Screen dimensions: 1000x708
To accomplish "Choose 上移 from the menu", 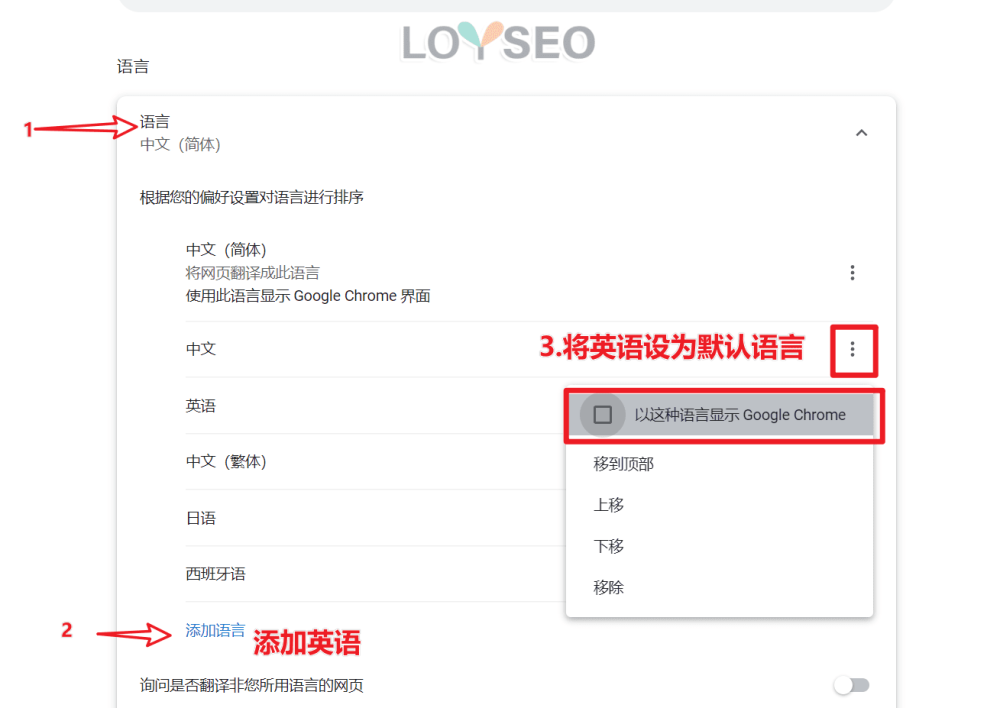I will (x=608, y=505).
